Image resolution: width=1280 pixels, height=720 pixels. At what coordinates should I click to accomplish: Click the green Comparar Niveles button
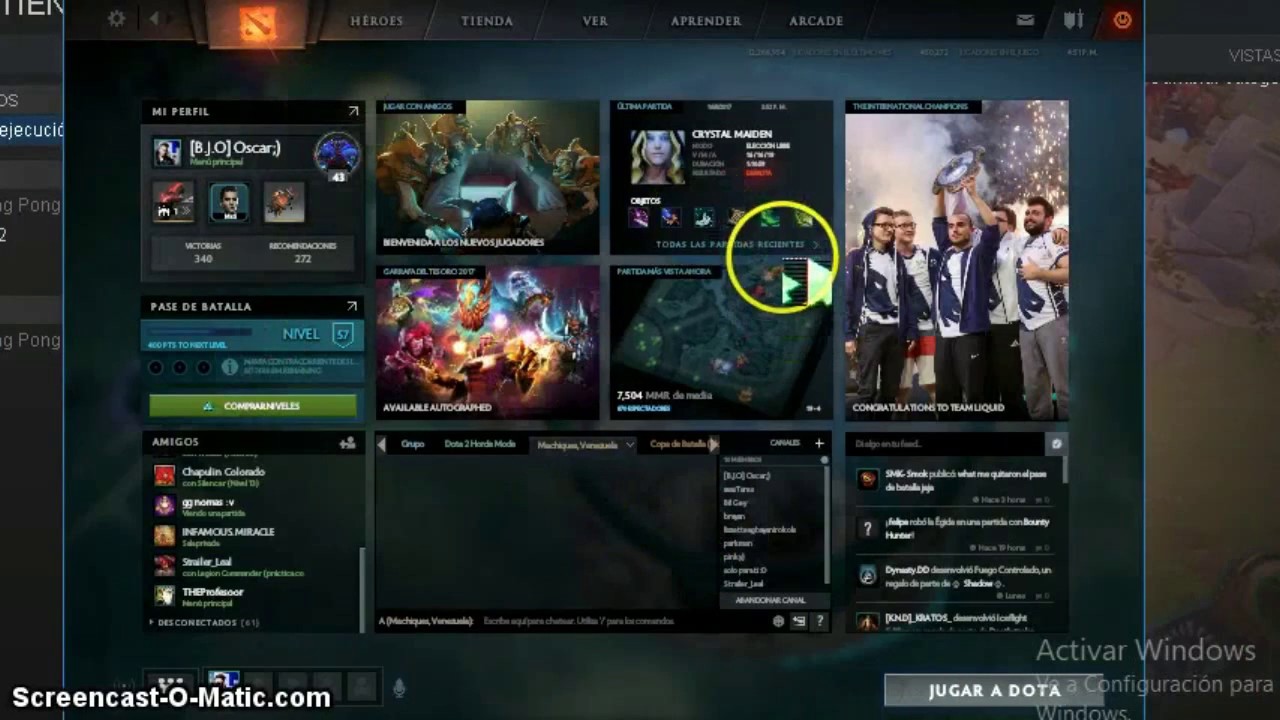point(252,406)
